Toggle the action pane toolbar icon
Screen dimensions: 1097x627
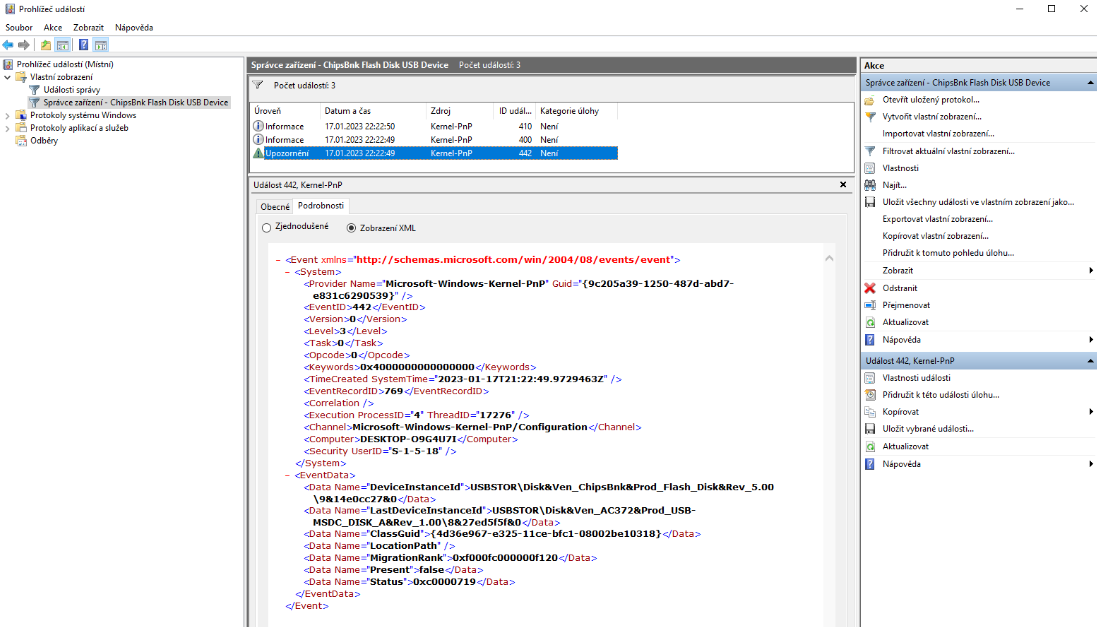[101, 45]
